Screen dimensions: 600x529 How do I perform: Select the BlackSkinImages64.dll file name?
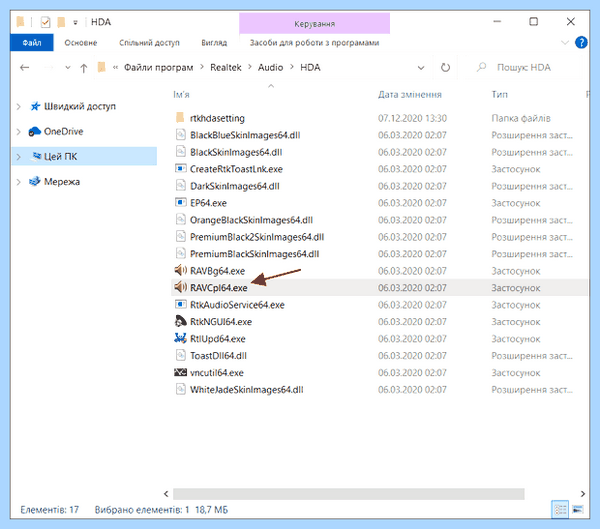pos(236,152)
